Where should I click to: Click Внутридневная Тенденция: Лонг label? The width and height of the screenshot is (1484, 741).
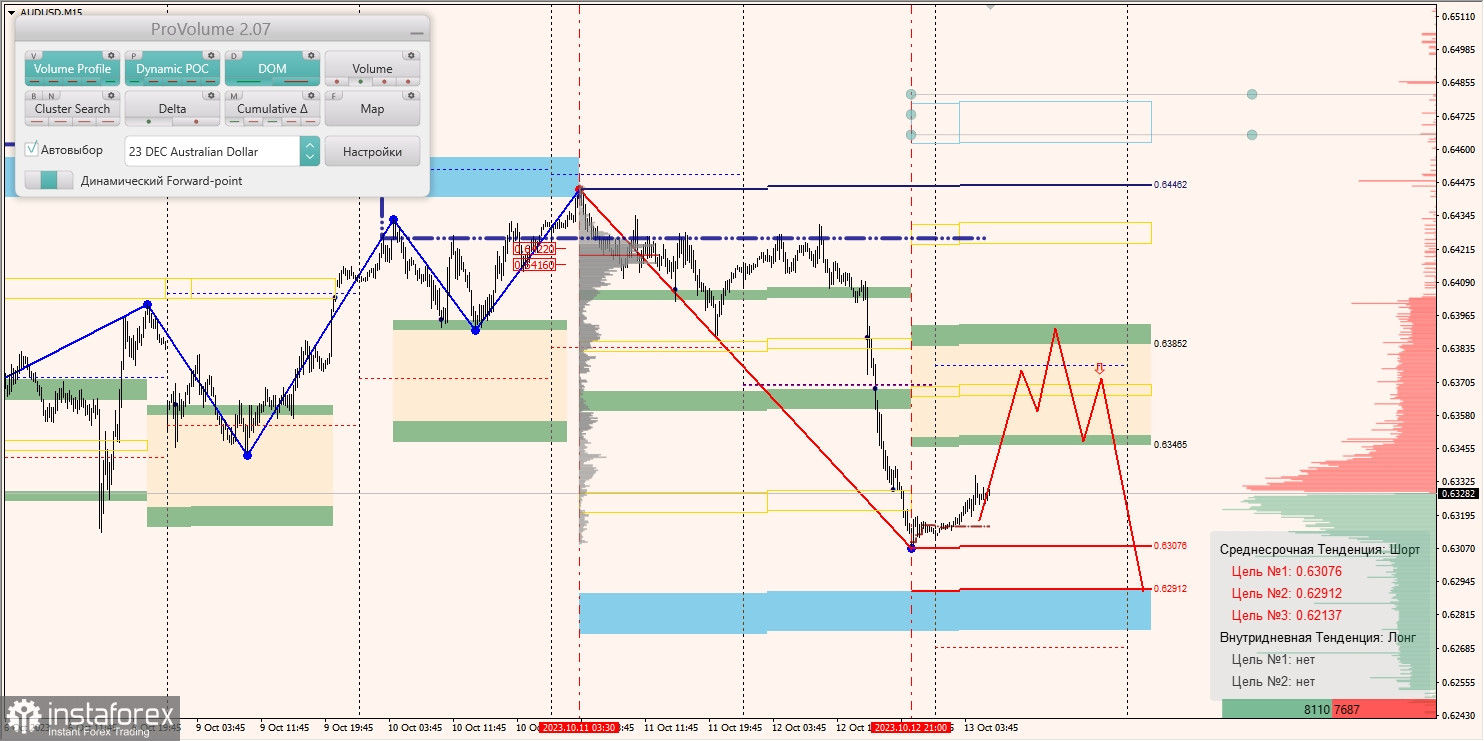pyautogui.click(x=1318, y=637)
